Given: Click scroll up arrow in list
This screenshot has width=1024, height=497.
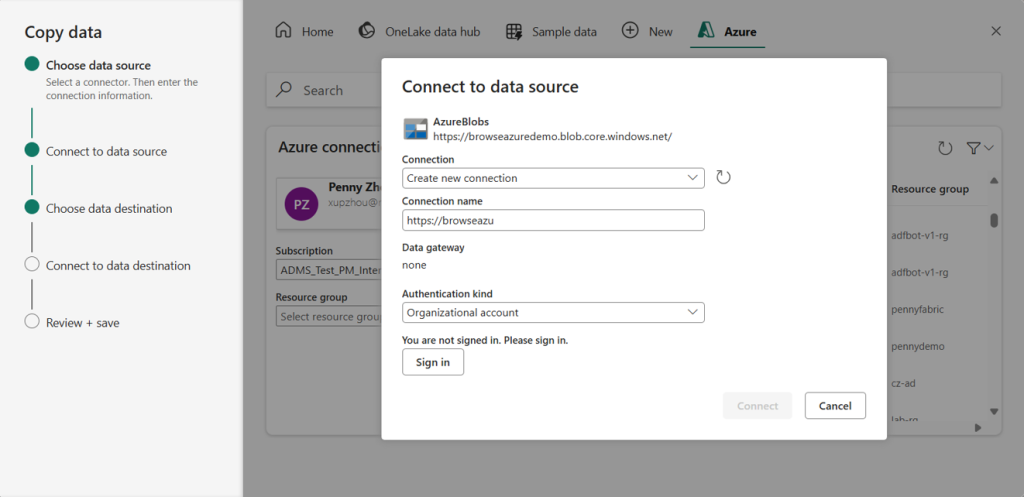Looking at the screenshot, I should [994, 180].
